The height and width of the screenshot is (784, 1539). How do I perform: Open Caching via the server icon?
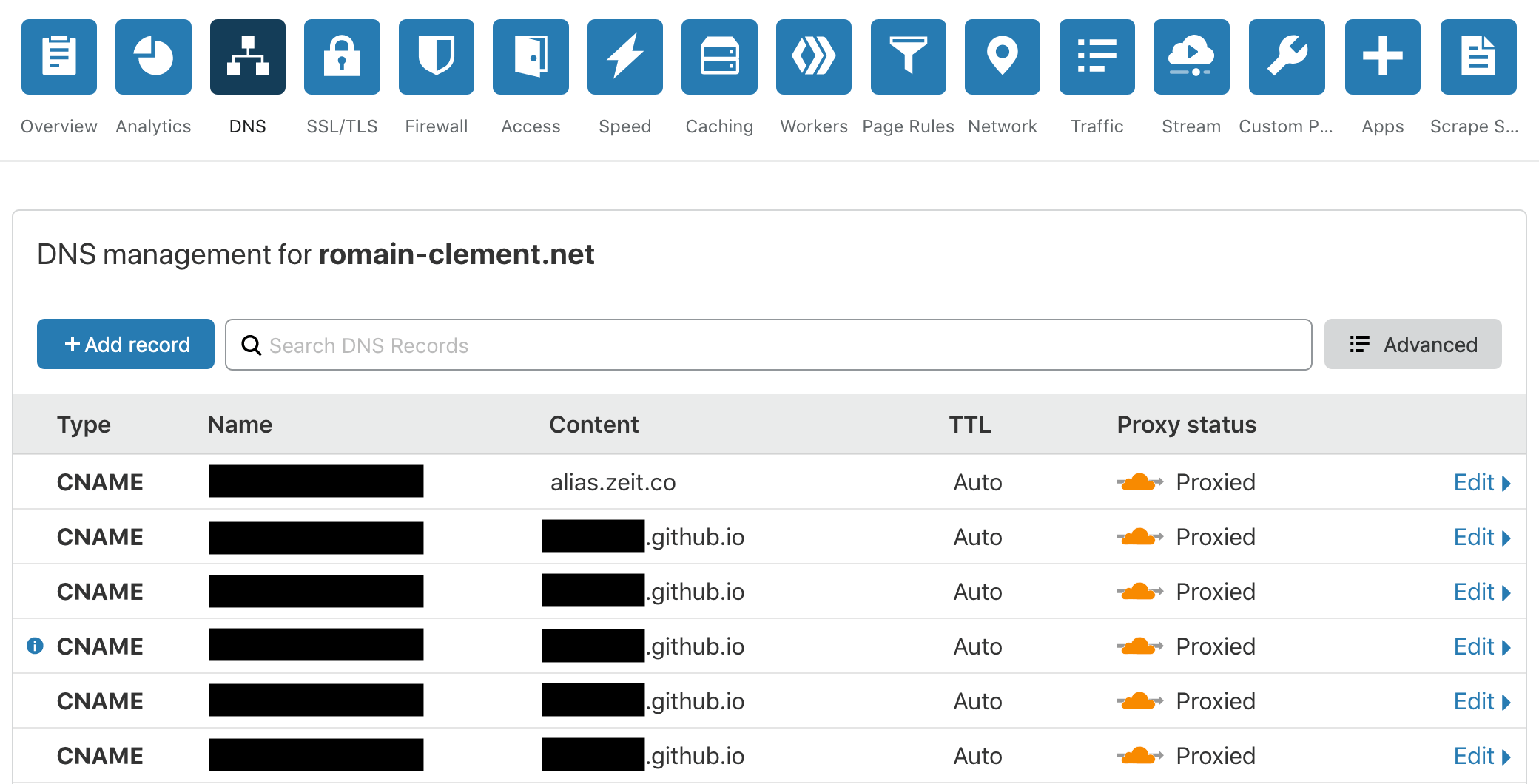click(718, 56)
